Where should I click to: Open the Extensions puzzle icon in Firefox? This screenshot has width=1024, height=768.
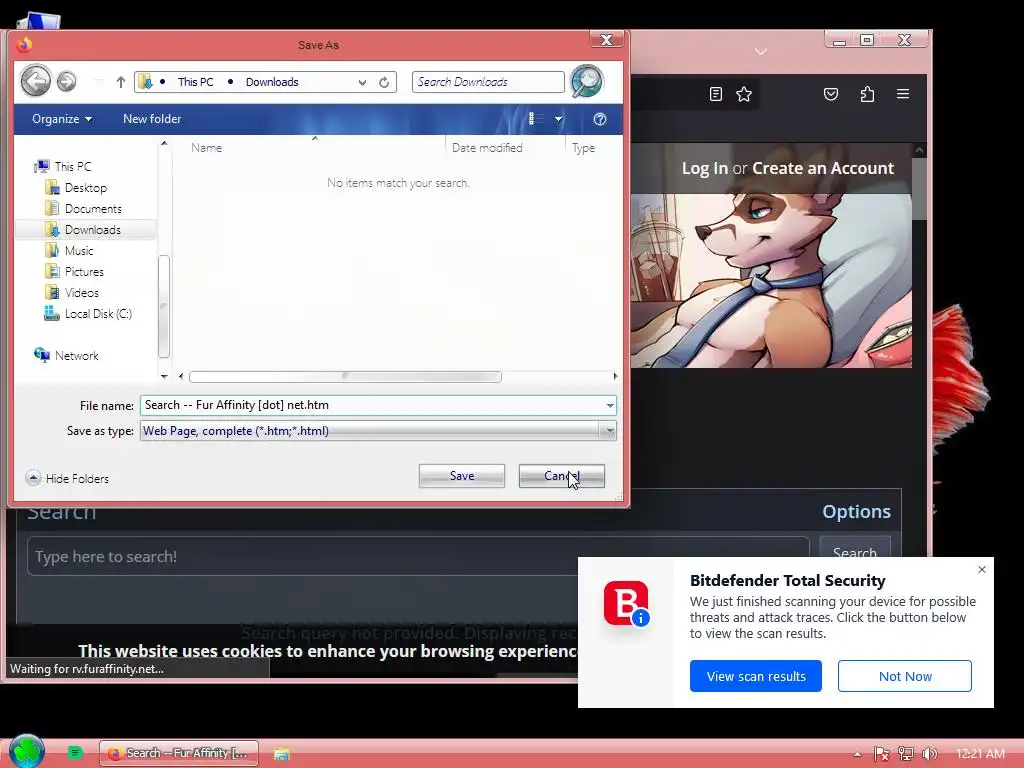click(x=867, y=94)
